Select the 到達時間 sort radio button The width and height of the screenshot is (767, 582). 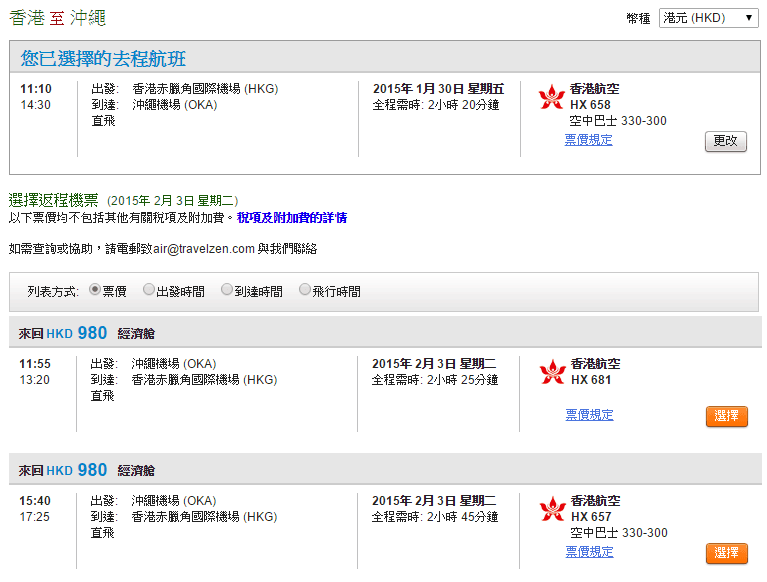click(227, 290)
